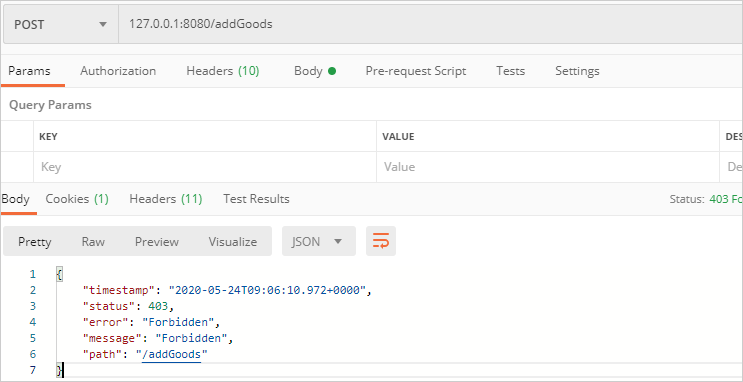
Task: Switch to the request Params tab
Action: (x=29, y=71)
